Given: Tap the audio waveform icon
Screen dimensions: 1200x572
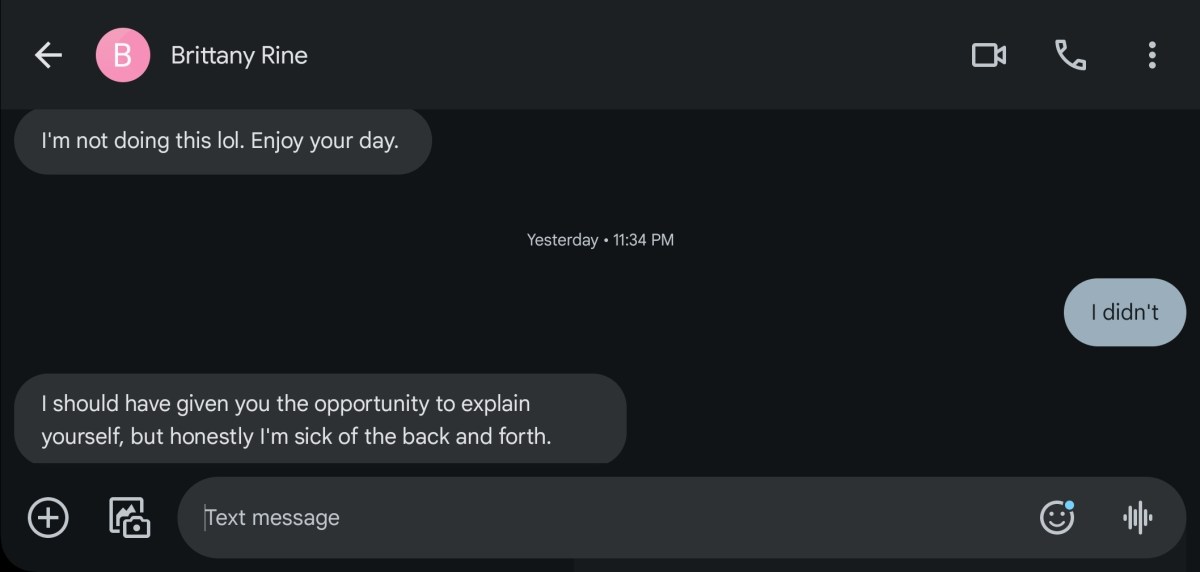Looking at the screenshot, I should [1137, 518].
